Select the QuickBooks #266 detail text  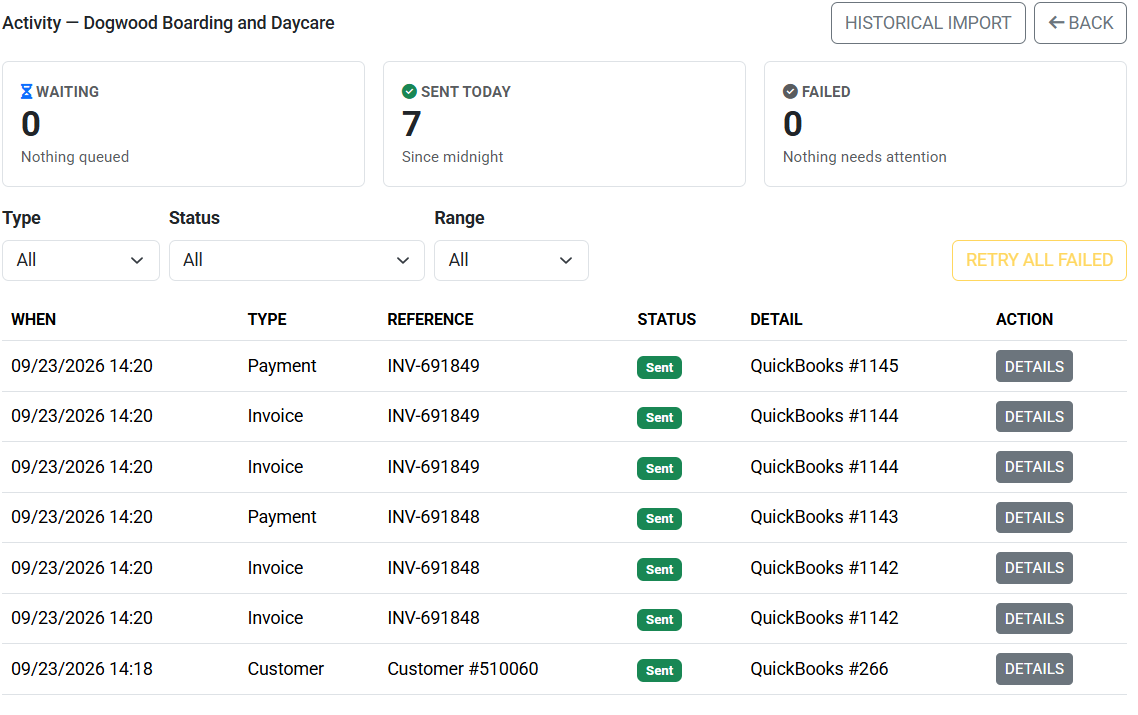coord(819,669)
